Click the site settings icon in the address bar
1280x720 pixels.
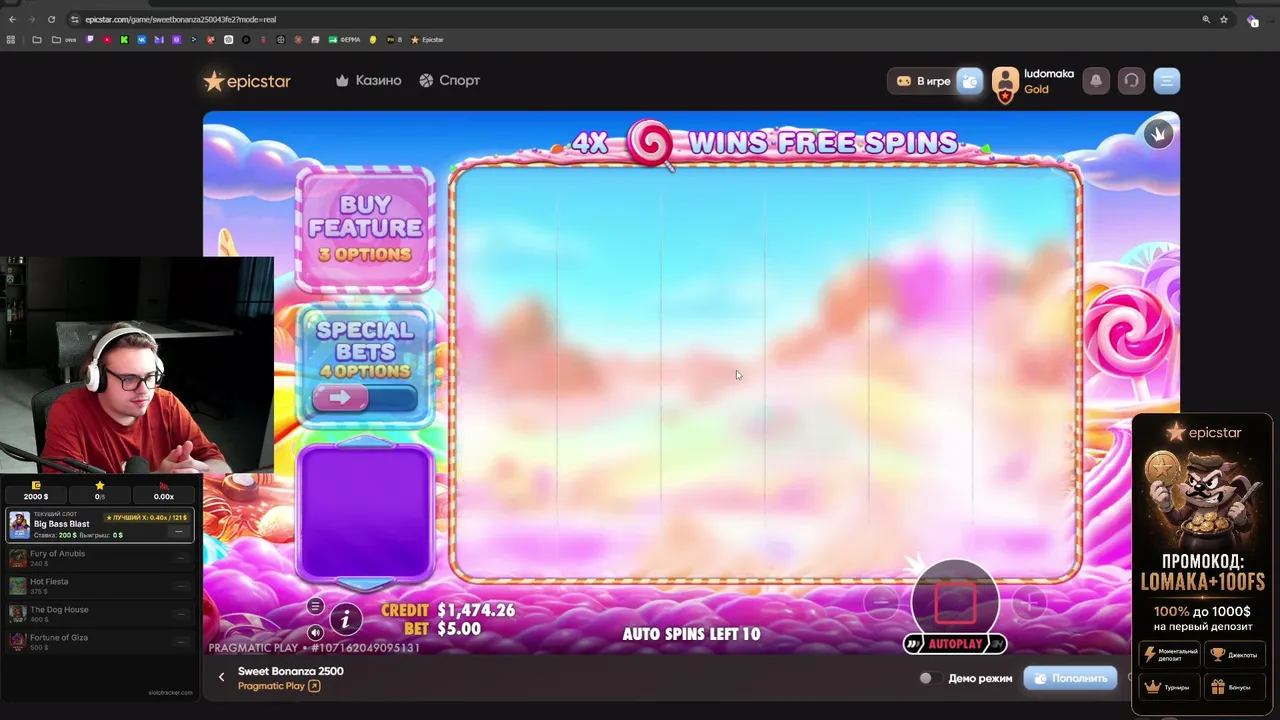[75, 19]
